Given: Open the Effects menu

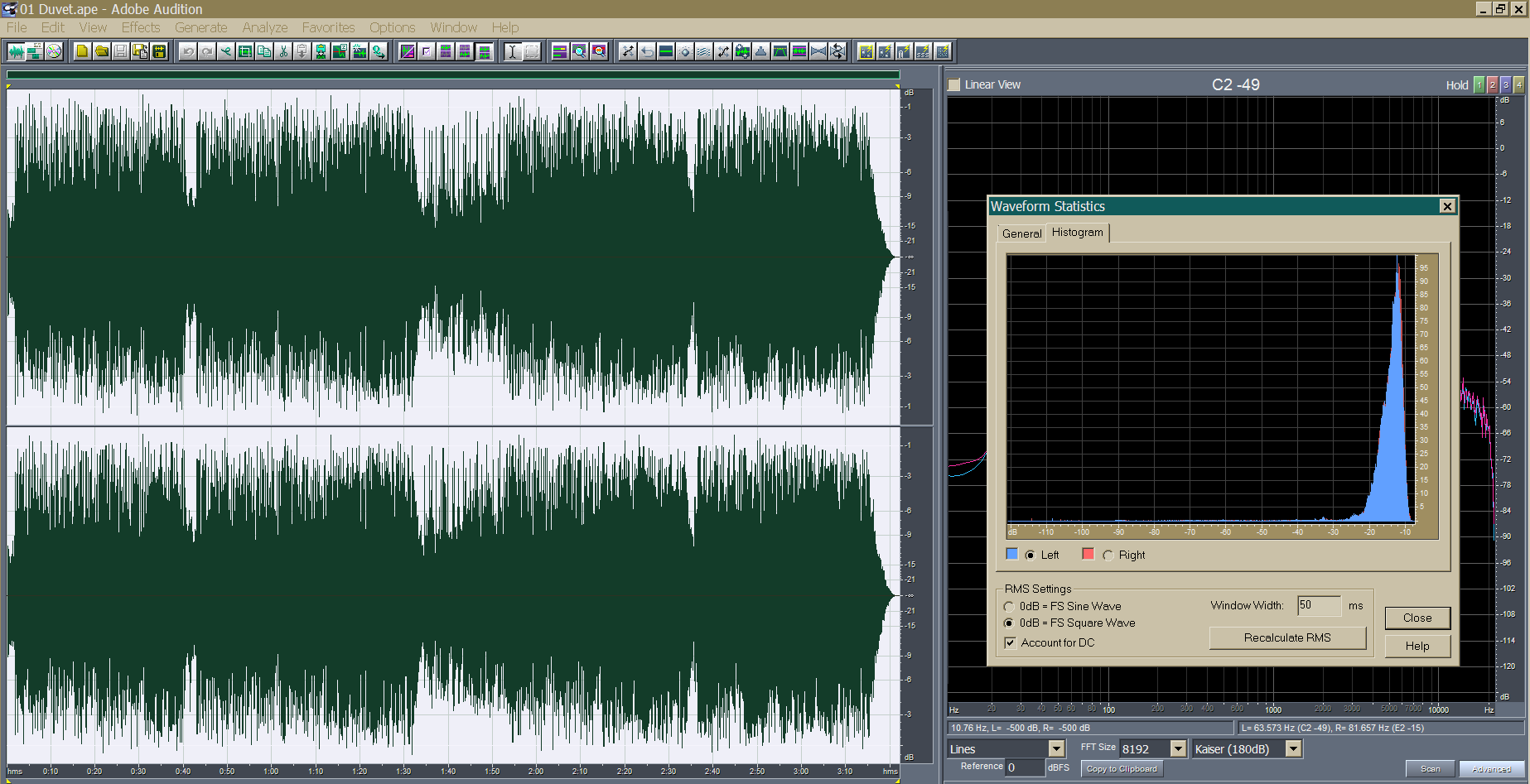Looking at the screenshot, I should point(141,27).
